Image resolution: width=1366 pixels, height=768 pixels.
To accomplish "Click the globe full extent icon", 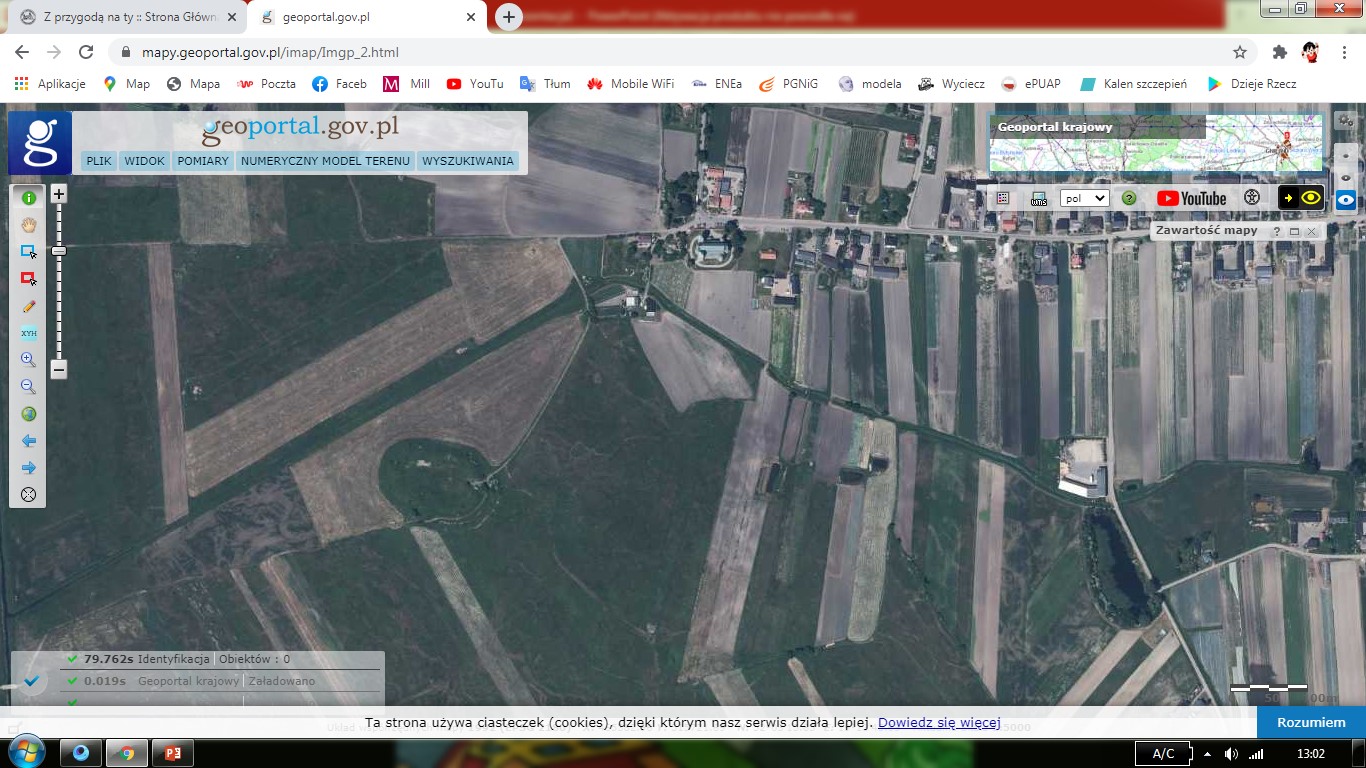I will pos(28,414).
